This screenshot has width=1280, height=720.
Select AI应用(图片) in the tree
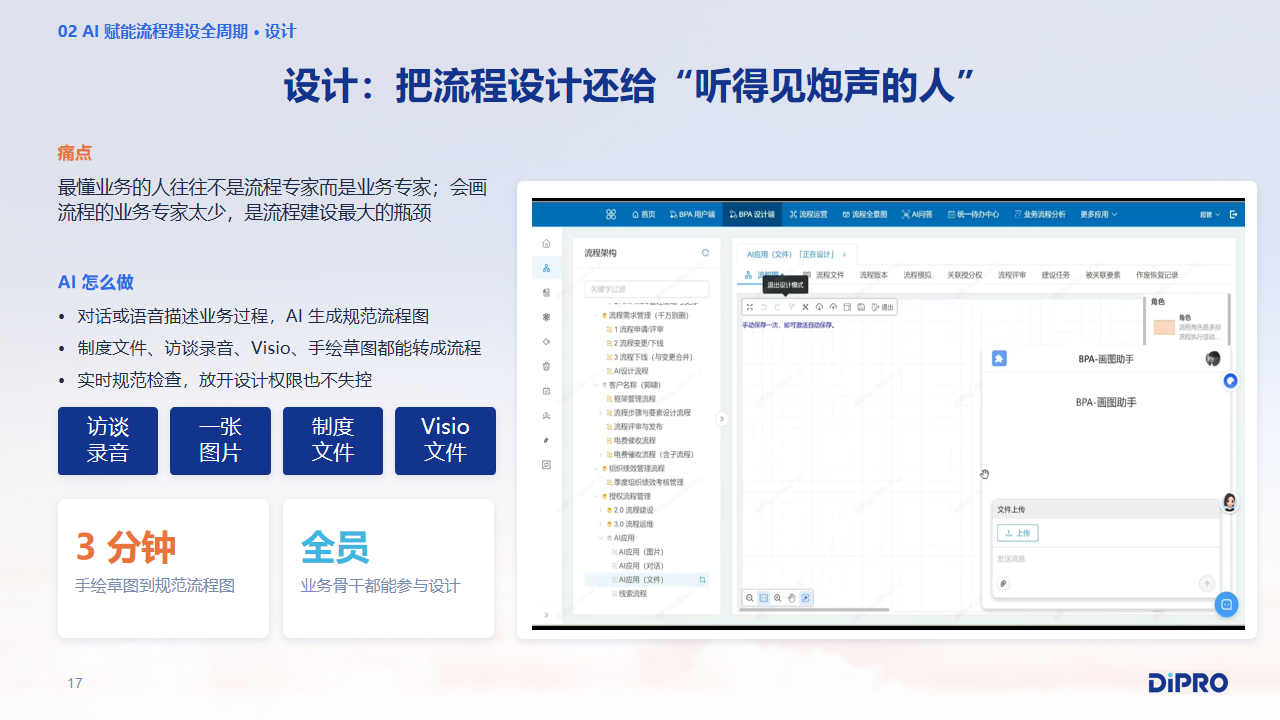(x=641, y=552)
